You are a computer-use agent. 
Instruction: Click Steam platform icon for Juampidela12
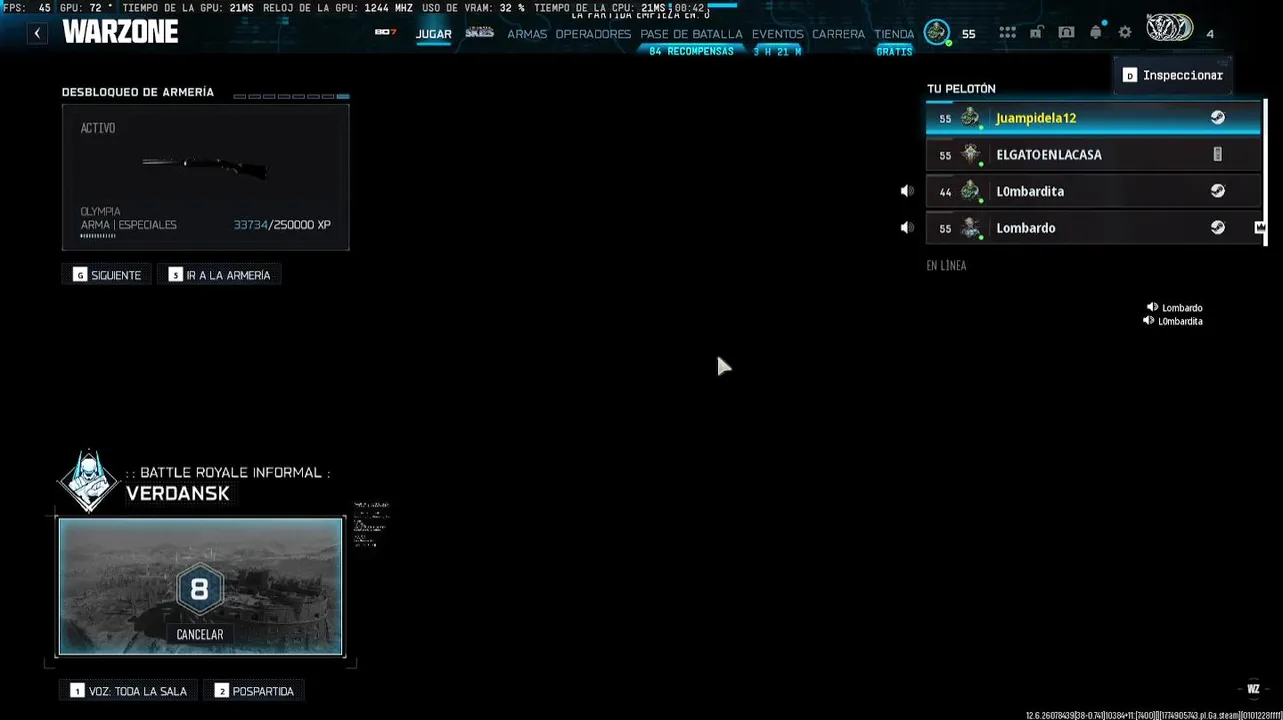pyautogui.click(x=1217, y=117)
